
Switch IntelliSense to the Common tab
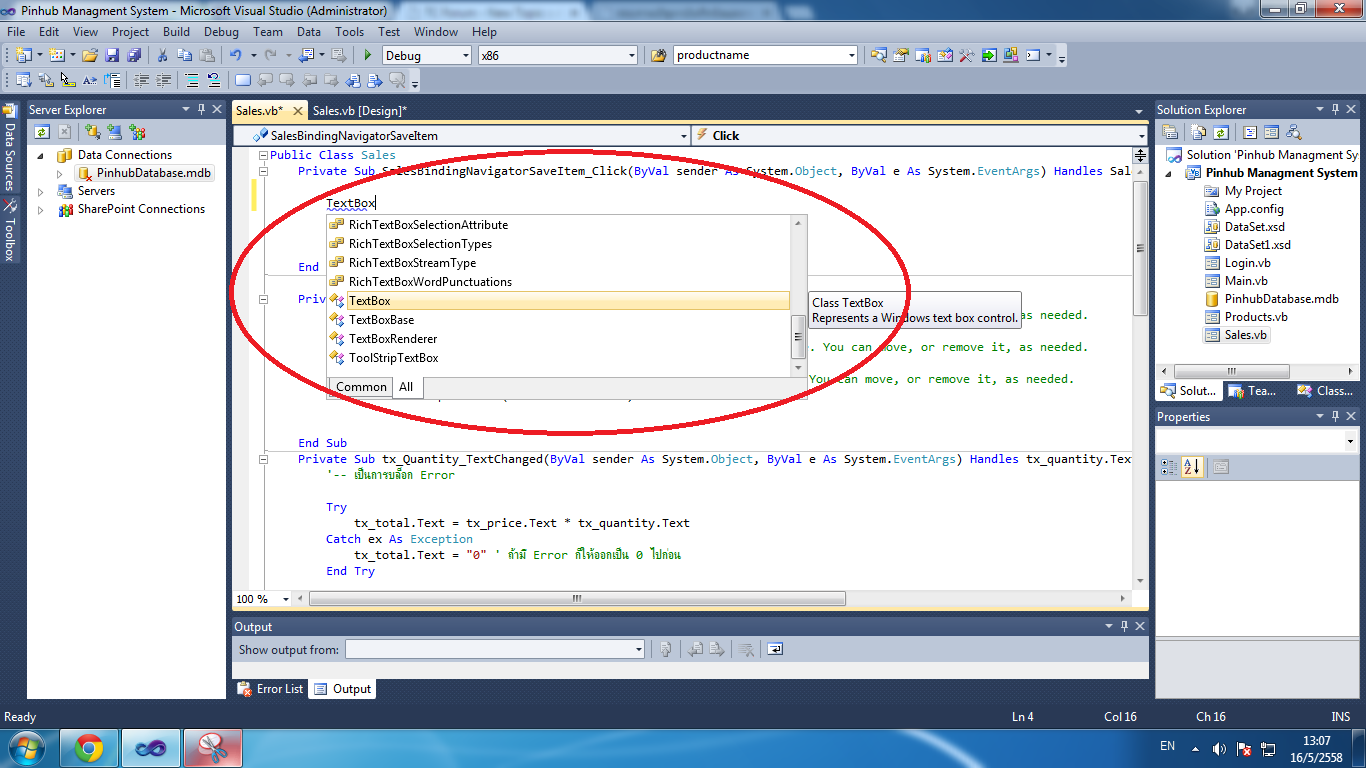361,387
